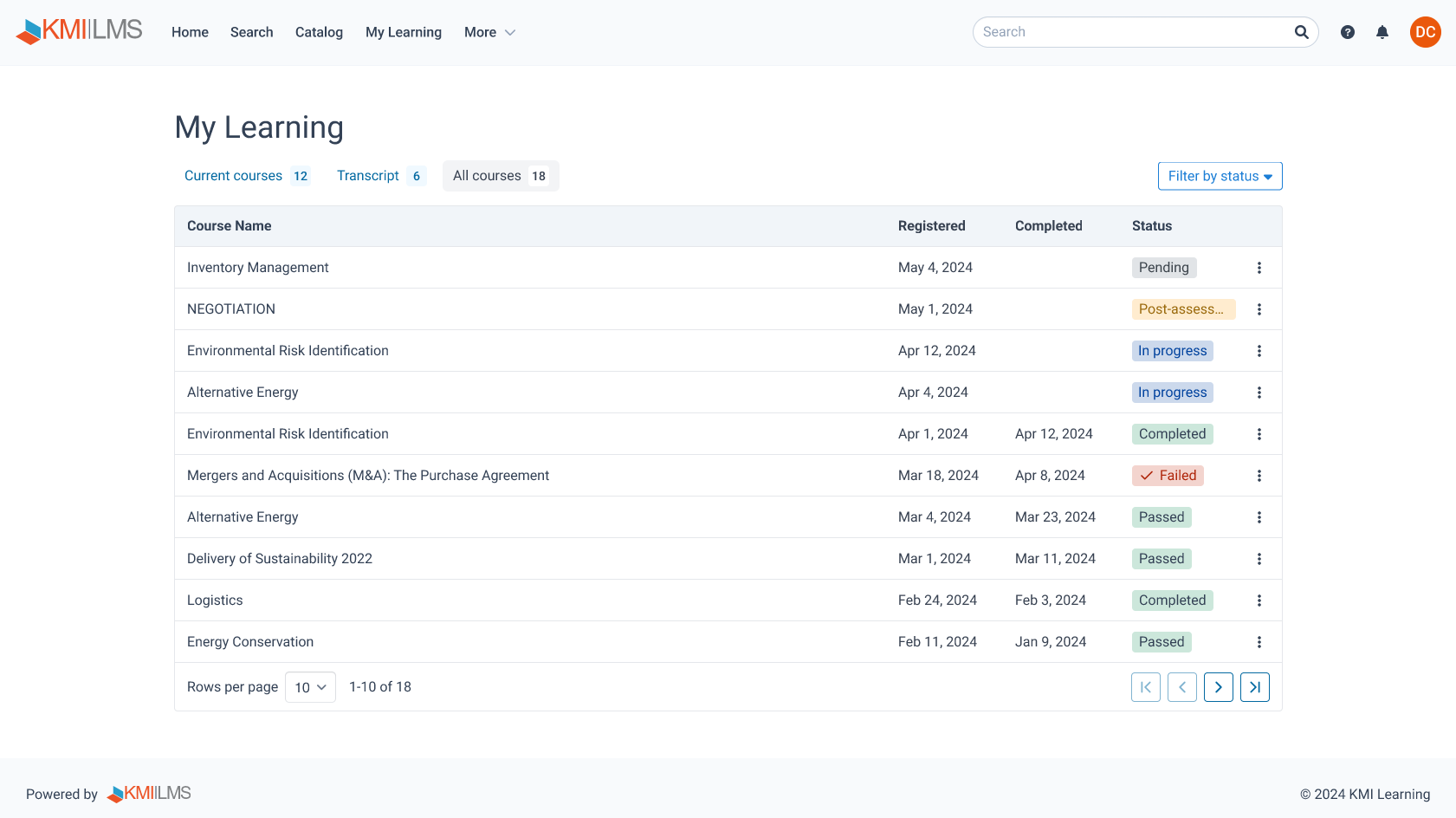The height and width of the screenshot is (818, 1456).
Task: Open actions menu for NEGOTIATION row
Action: pyautogui.click(x=1259, y=309)
